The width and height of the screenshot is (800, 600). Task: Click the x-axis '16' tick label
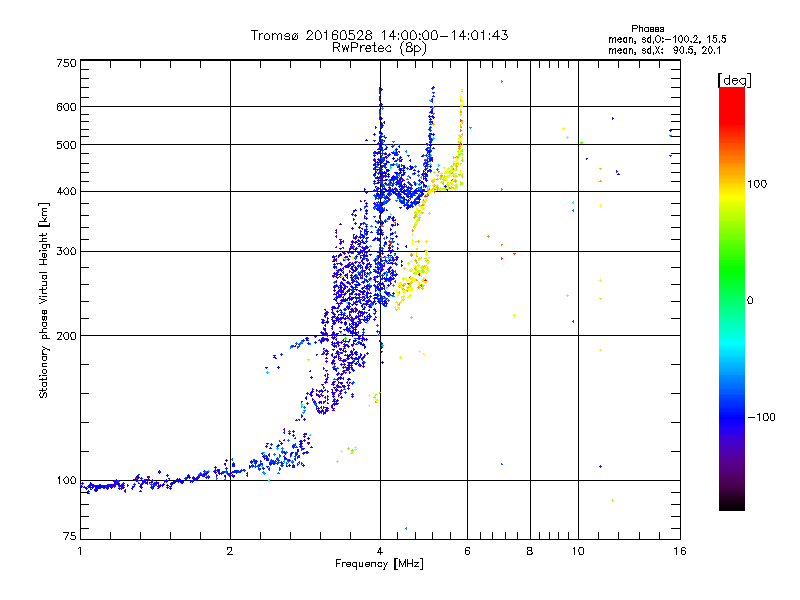click(680, 551)
